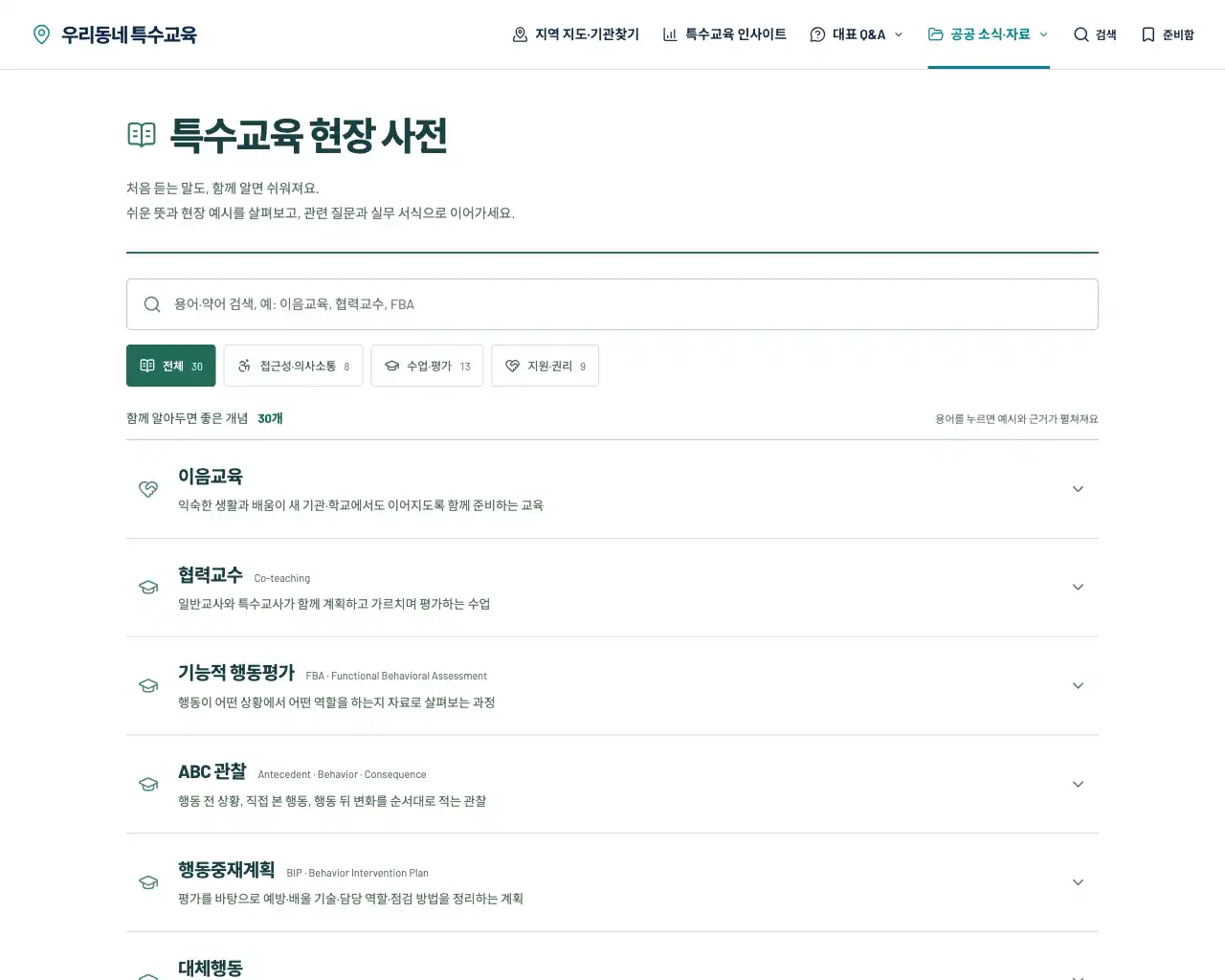Click the hint 용어를 누르면 예시와 근거가 펼쳐져요

click(x=1016, y=419)
